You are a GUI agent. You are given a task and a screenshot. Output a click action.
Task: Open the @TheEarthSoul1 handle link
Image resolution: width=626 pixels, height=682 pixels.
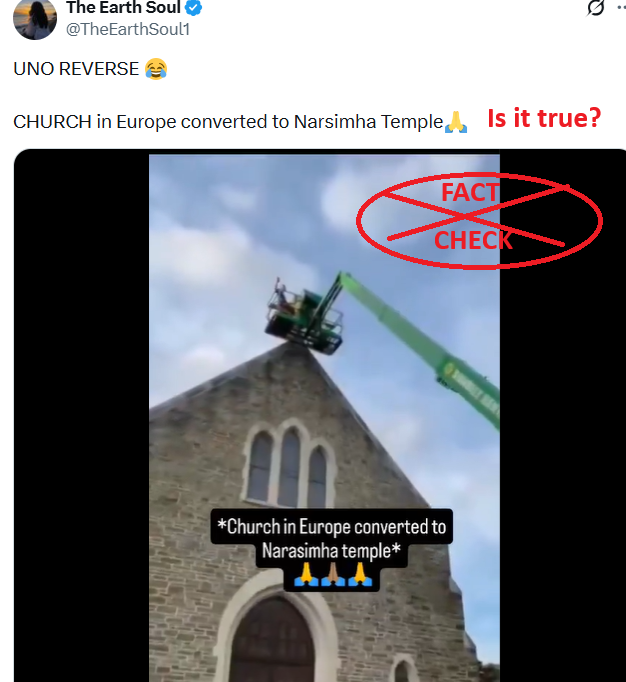(x=127, y=29)
